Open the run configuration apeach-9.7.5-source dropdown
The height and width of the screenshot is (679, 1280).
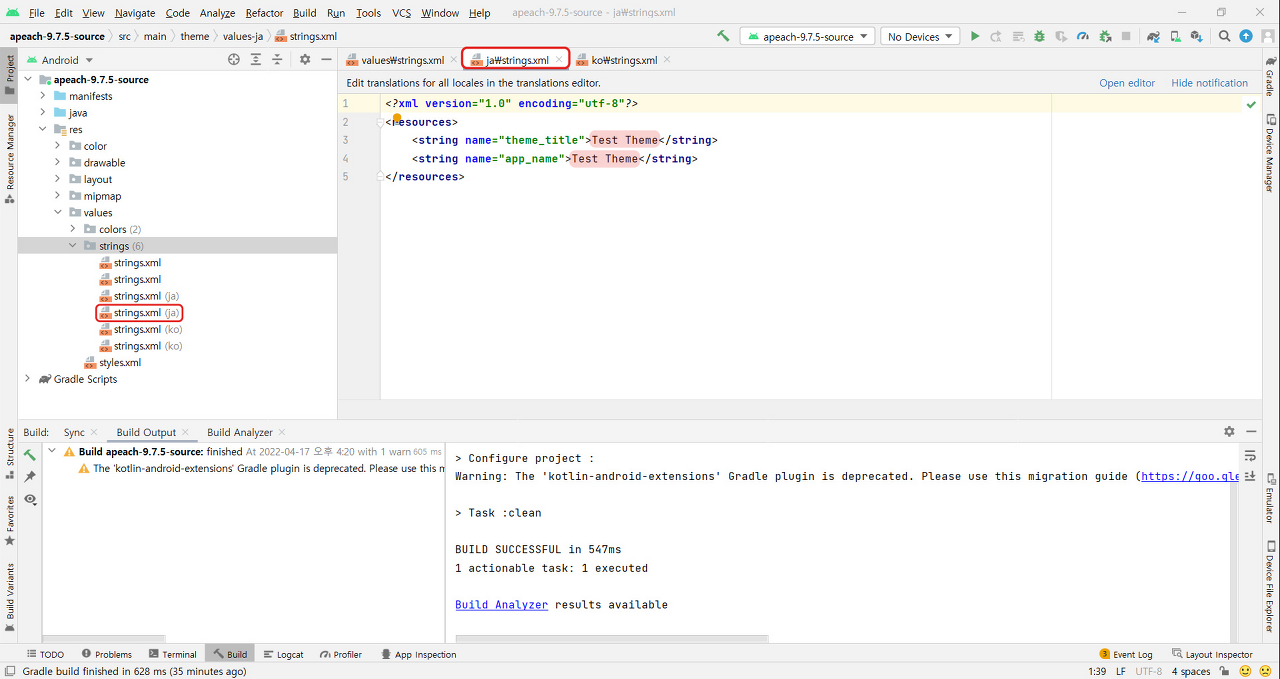pyautogui.click(x=808, y=36)
